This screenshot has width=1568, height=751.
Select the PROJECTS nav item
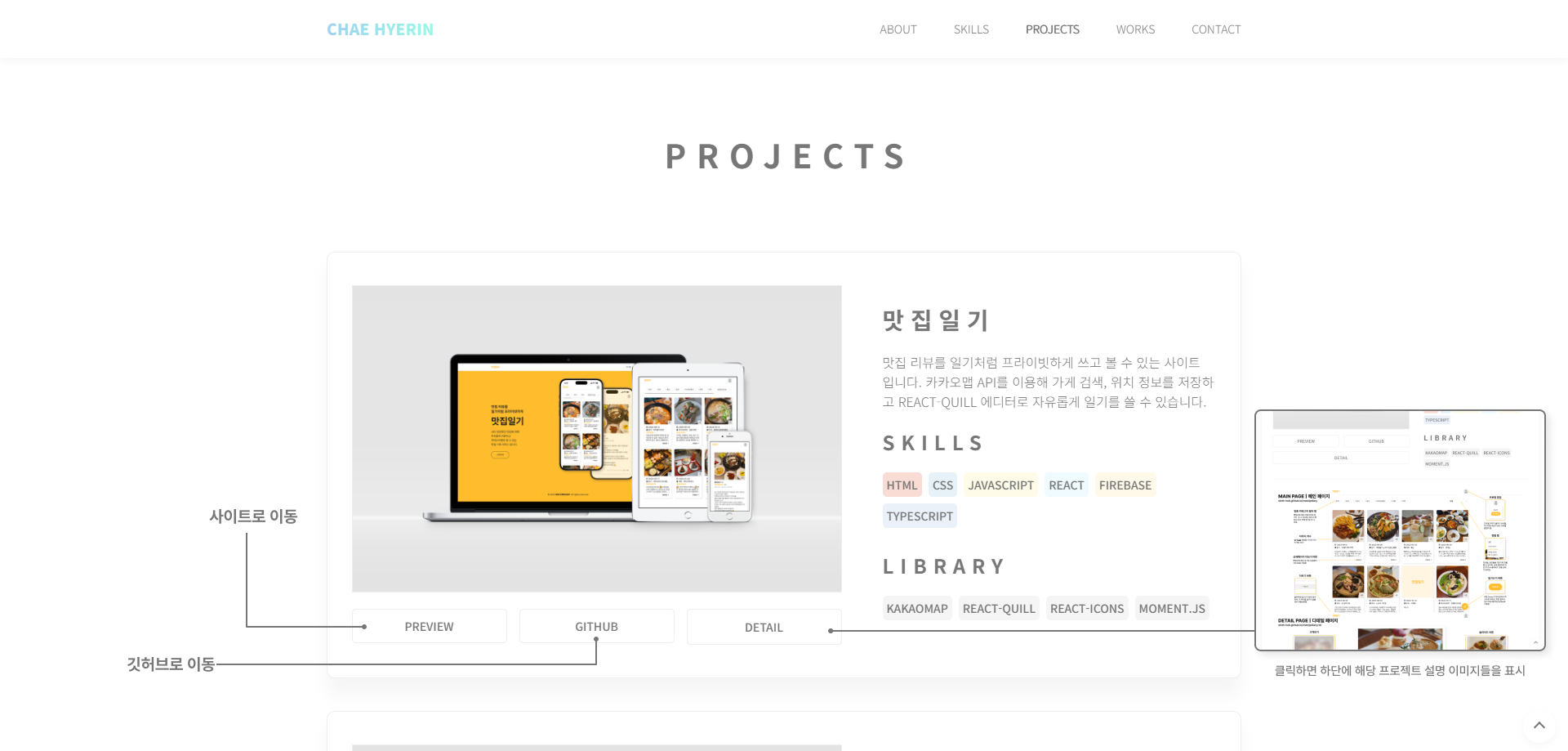click(1052, 29)
